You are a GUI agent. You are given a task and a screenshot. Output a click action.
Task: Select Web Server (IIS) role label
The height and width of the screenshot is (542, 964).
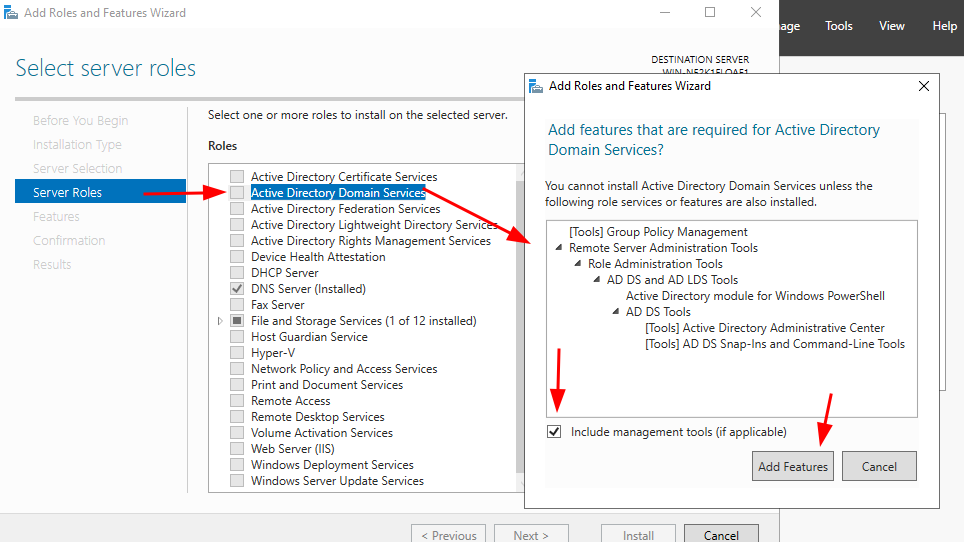[x=293, y=449]
